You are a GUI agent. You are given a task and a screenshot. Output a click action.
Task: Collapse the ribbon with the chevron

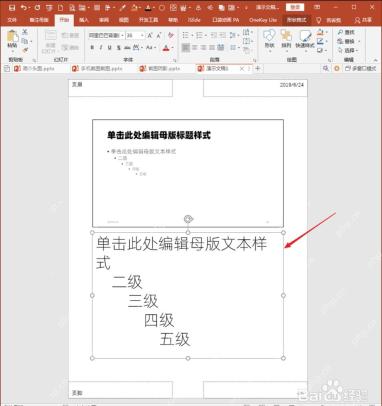coord(376,60)
